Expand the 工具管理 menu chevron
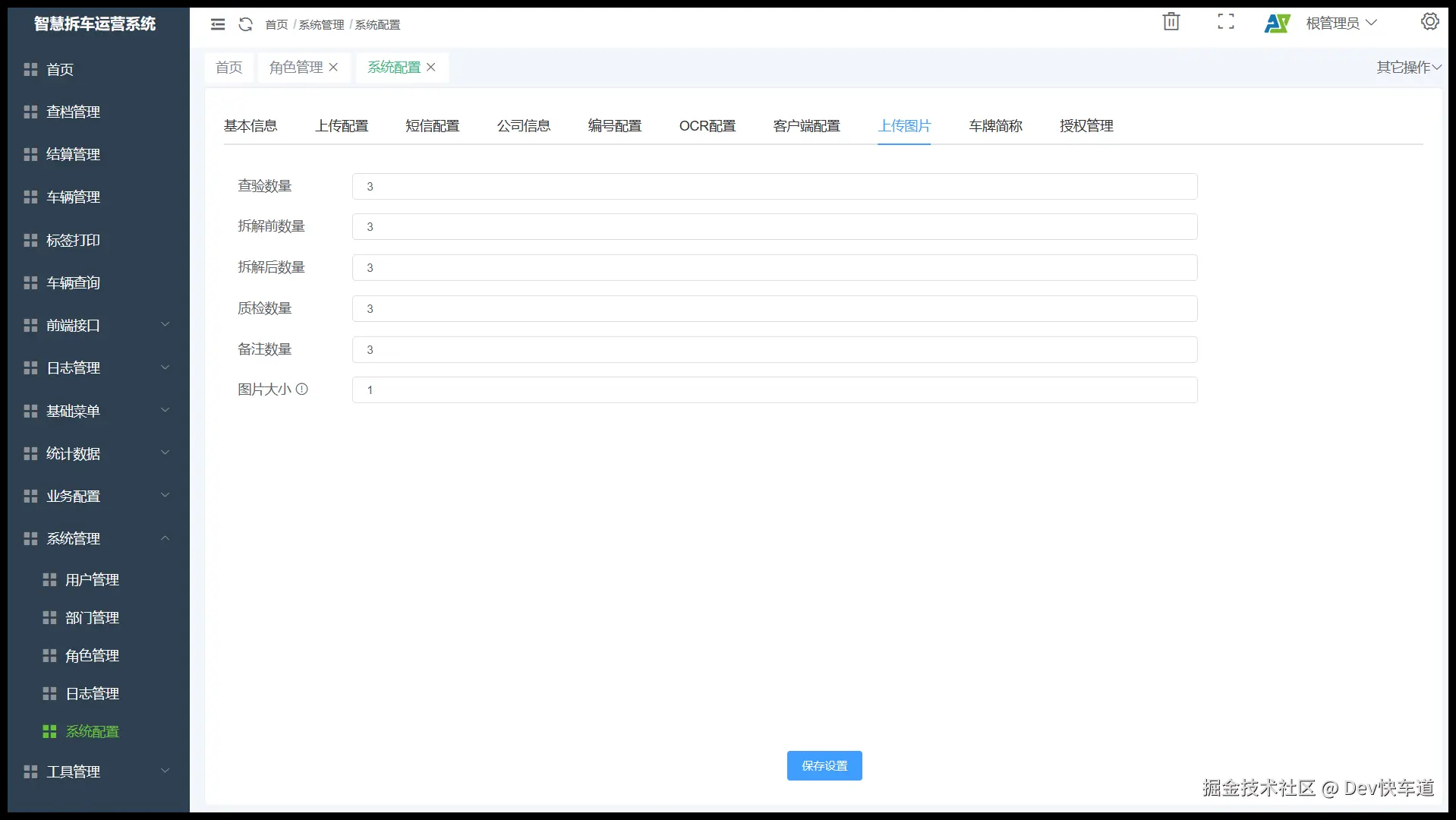The width and height of the screenshot is (1456, 820). coord(165,771)
